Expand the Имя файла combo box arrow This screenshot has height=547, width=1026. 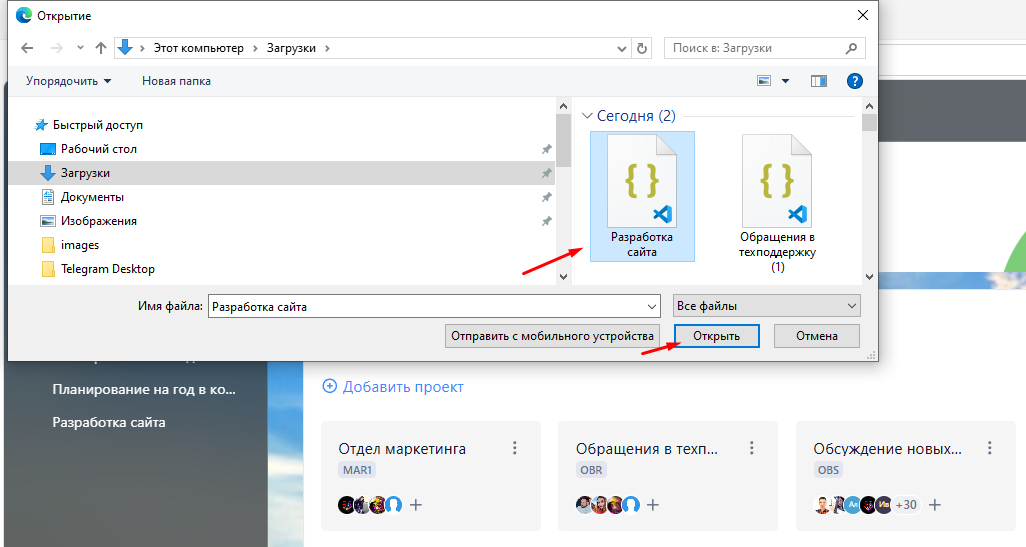coord(652,306)
